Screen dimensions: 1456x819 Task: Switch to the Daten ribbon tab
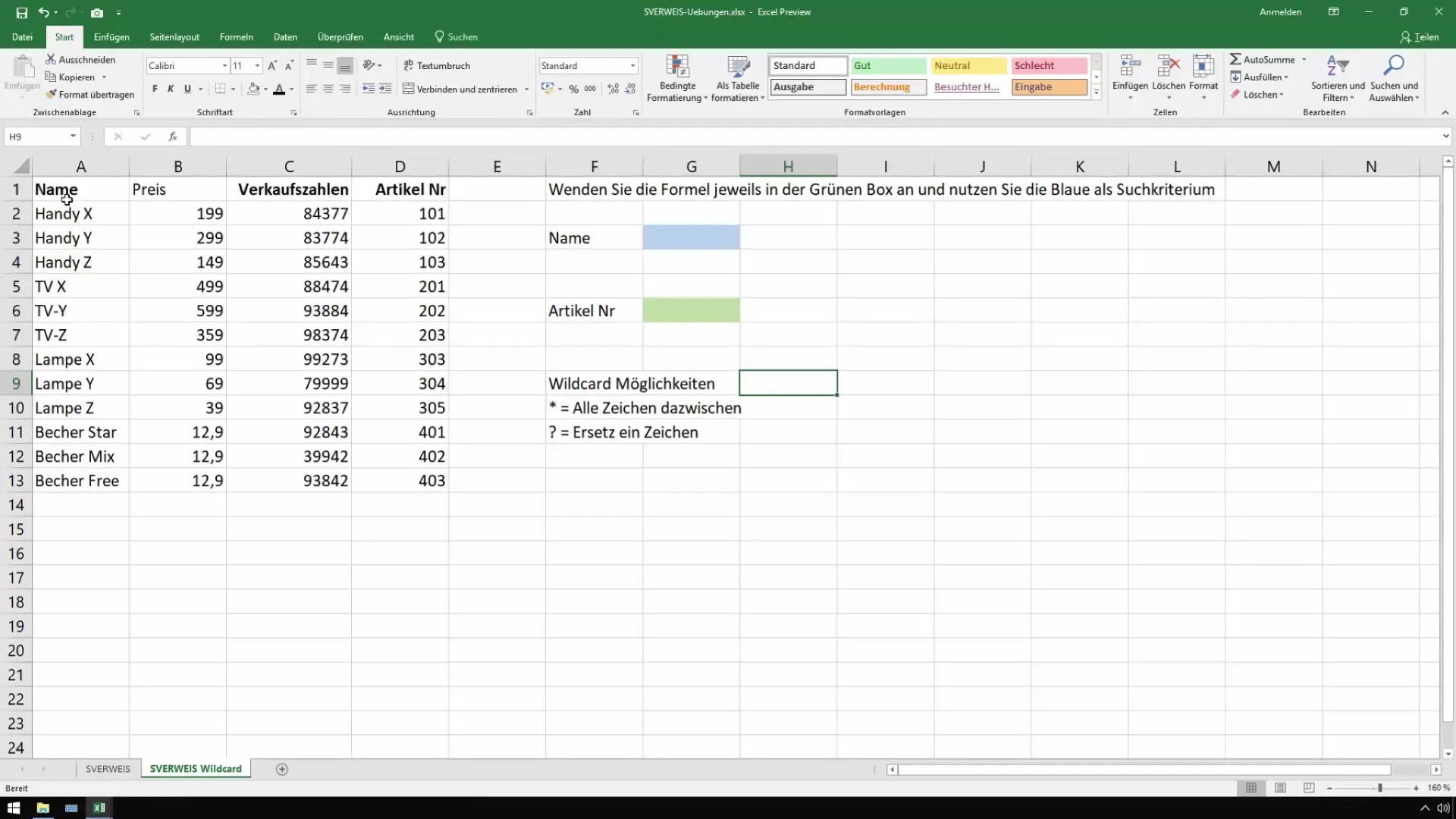coord(285,36)
